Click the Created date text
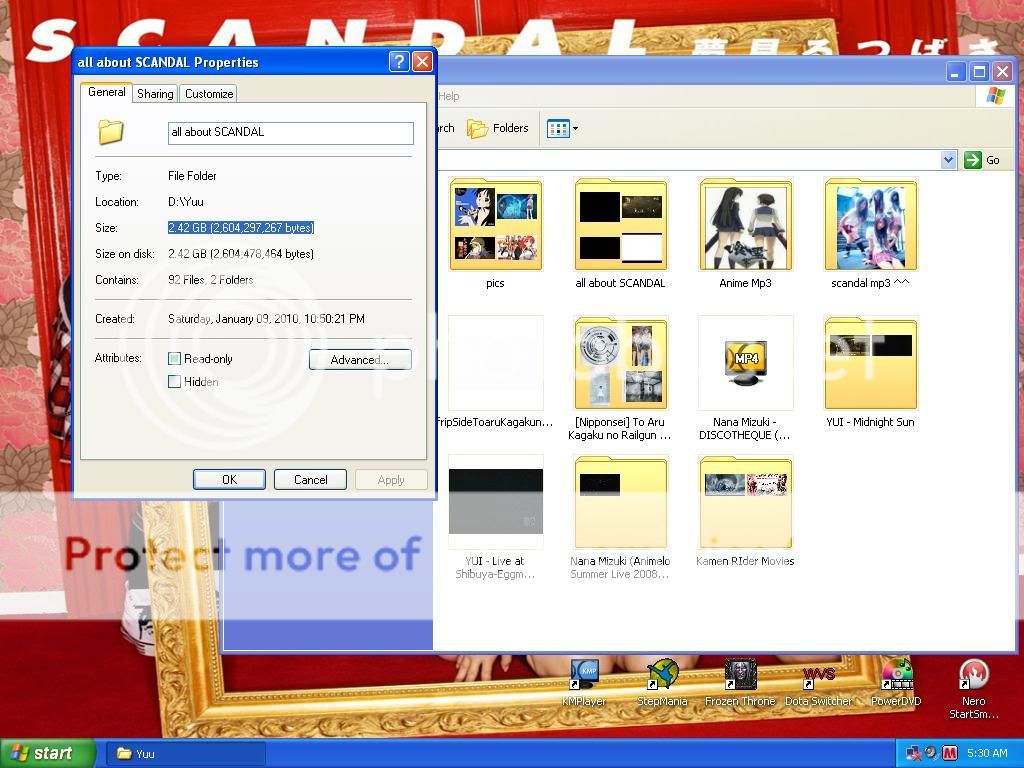The height and width of the screenshot is (768, 1024). pos(266,319)
